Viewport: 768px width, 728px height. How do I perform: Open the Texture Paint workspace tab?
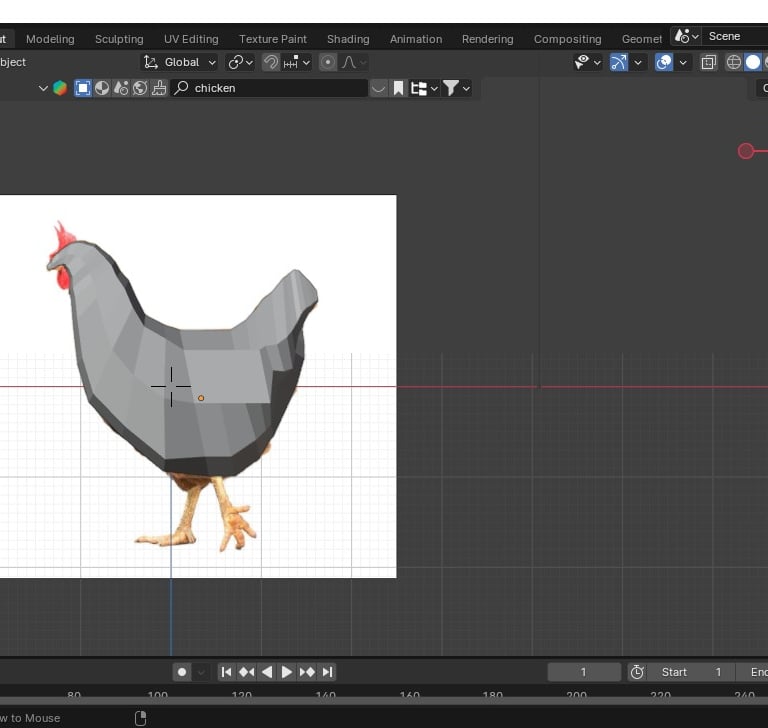(x=273, y=39)
